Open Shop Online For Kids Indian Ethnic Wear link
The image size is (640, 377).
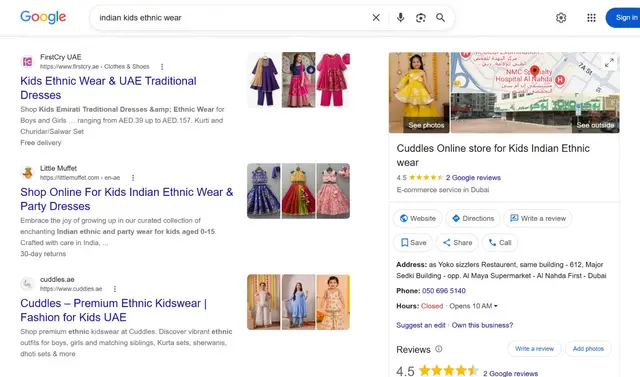pos(127,199)
